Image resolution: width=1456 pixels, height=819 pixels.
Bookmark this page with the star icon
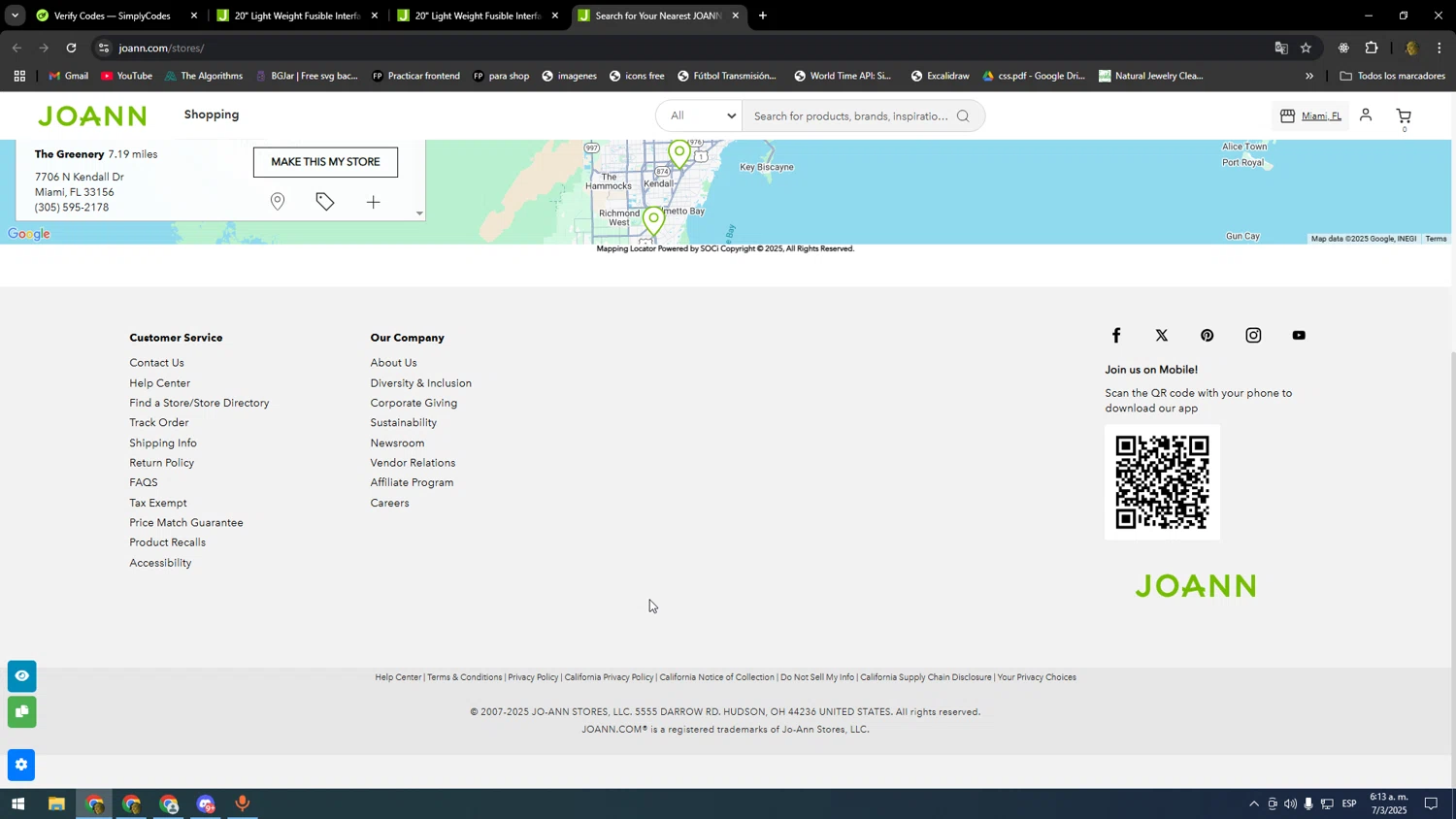point(1306,48)
